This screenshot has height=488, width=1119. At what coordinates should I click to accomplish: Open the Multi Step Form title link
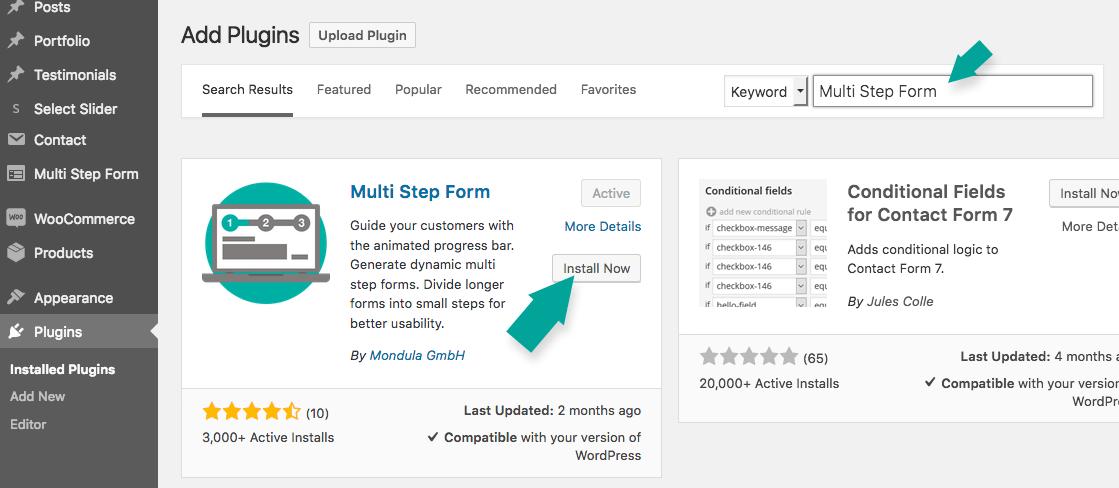420,191
